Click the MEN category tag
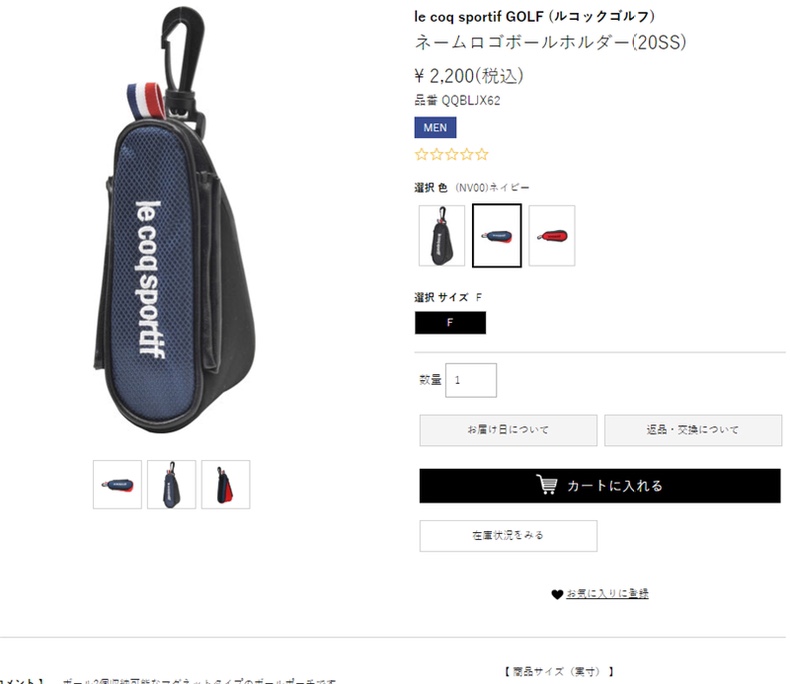The height and width of the screenshot is (684, 790). (x=435, y=127)
